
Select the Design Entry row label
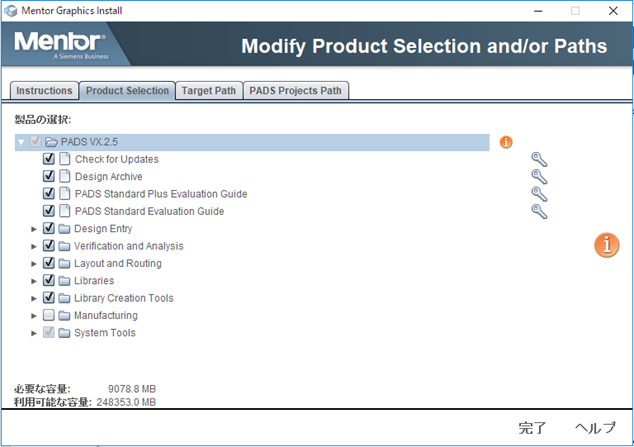pyautogui.click(x=103, y=229)
